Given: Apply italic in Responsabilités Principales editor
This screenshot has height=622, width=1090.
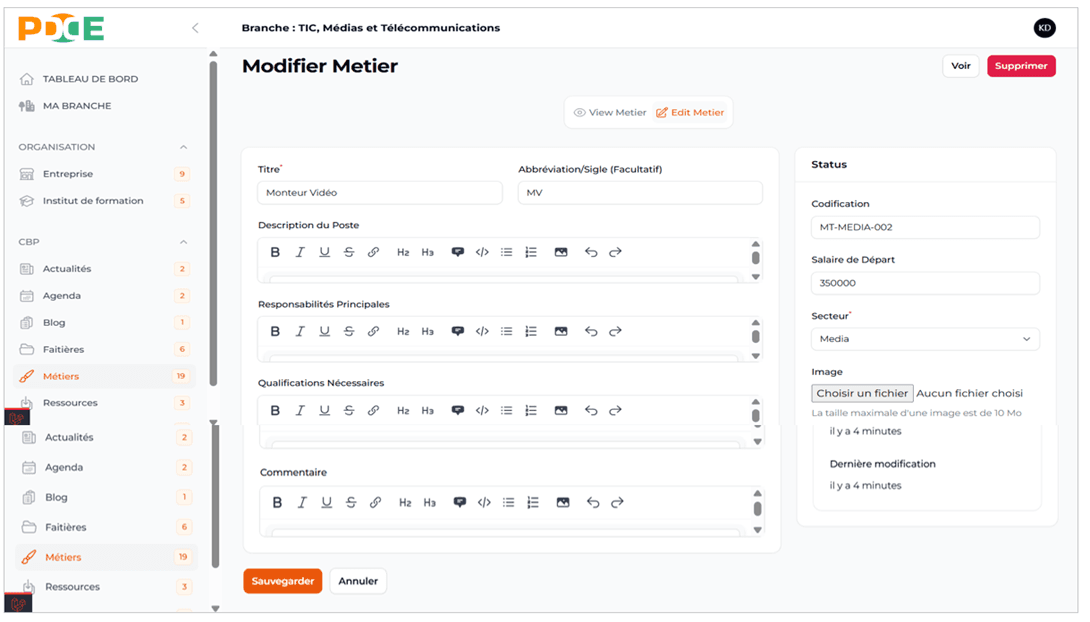Looking at the screenshot, I should tap(300, 331).
